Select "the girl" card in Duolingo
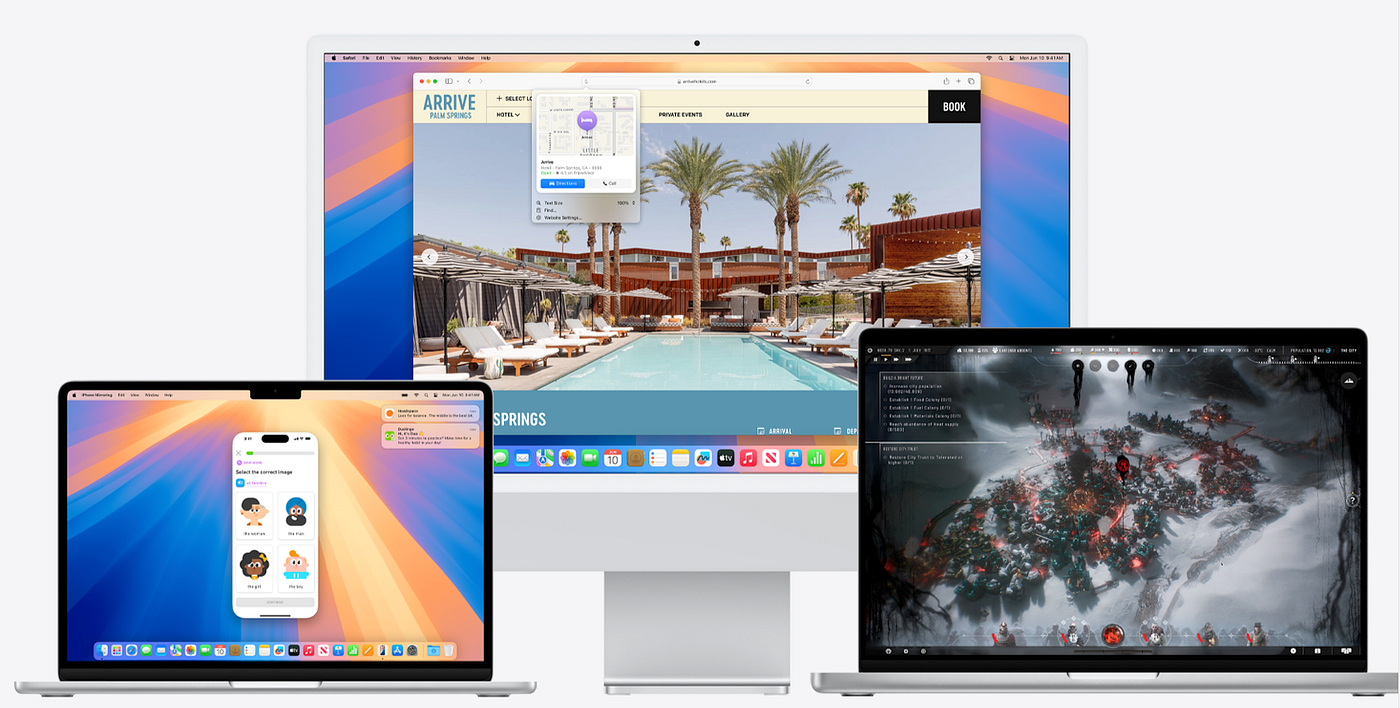 click(254, 569)
